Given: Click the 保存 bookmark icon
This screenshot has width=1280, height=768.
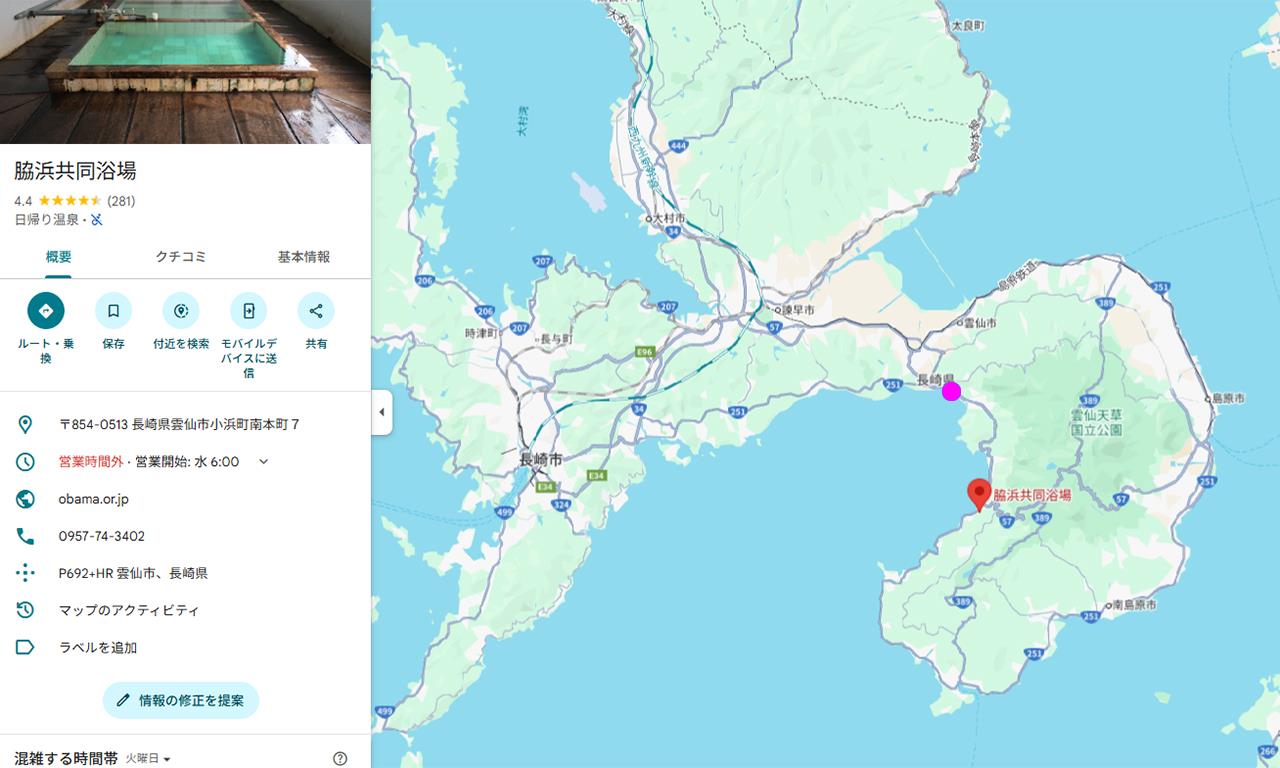Looking at the screenshot, I should (x=113, y=311).
